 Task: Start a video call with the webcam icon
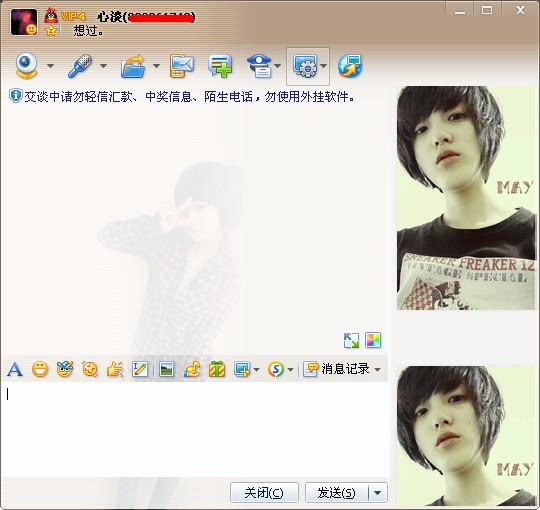(26, 65)
